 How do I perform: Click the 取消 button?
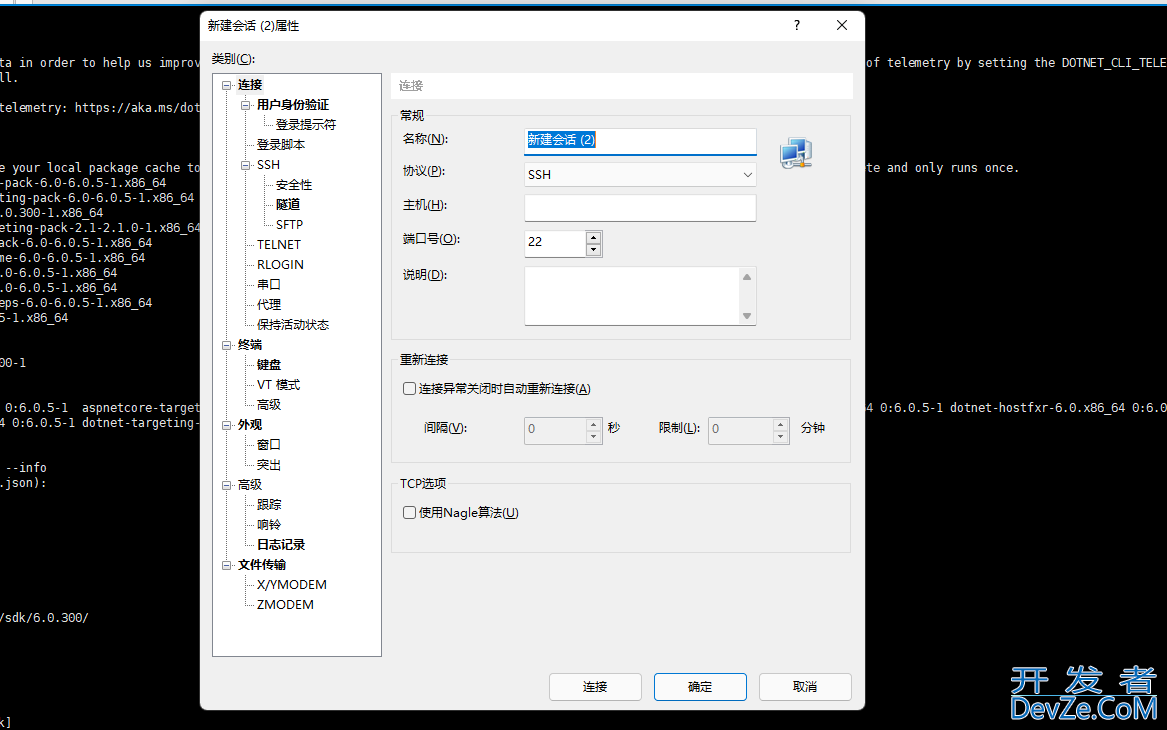pos(805,687)
